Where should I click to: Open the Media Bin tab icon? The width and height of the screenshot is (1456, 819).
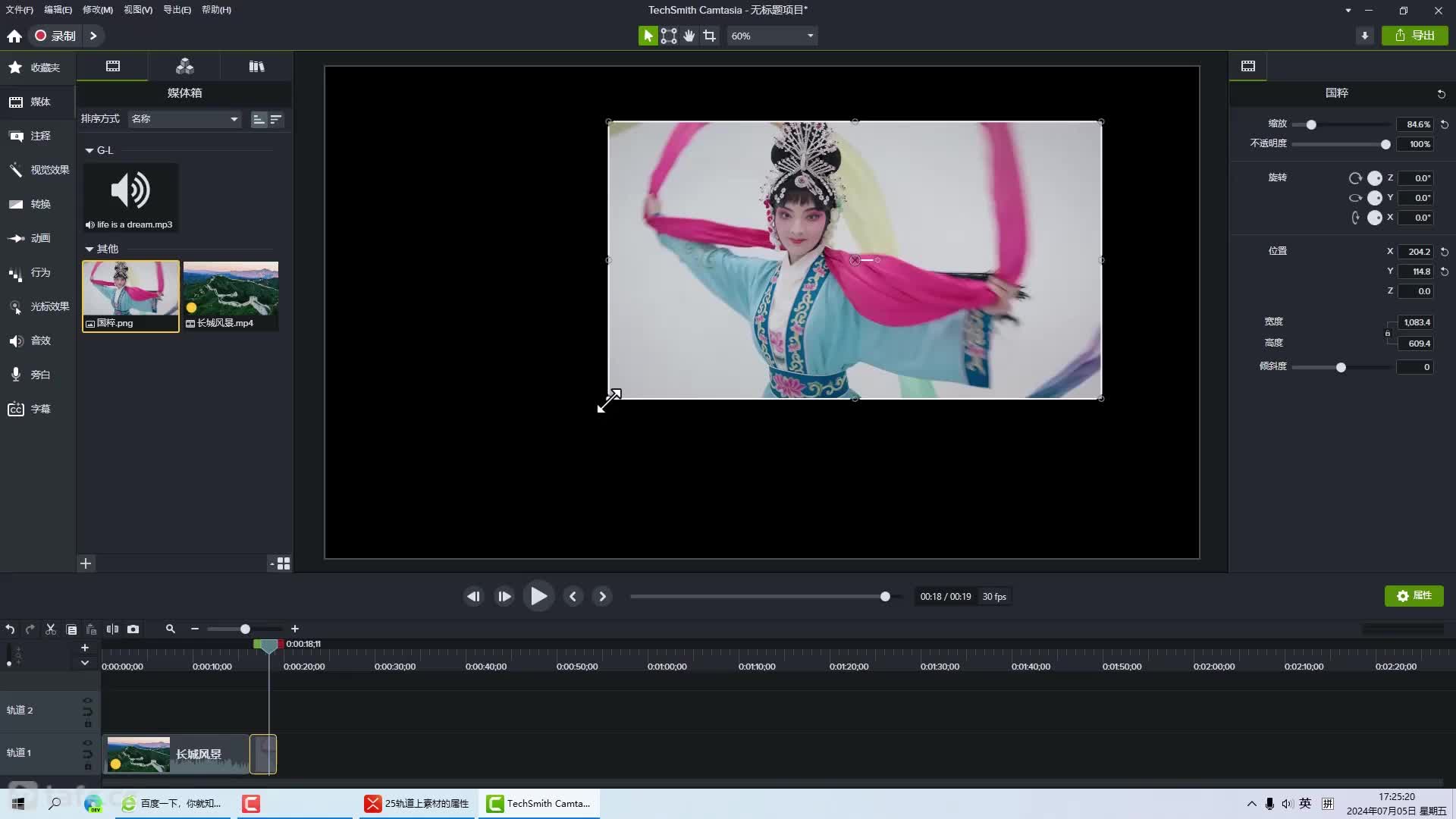pos(113,66)
